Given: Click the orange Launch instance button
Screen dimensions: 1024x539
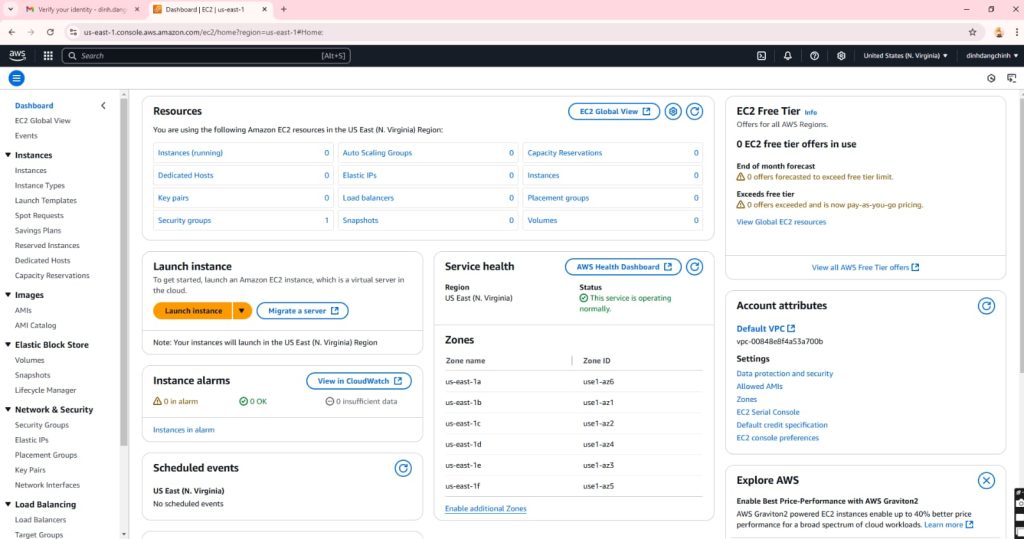Looking at the screenshot, I should coord(193,311).
